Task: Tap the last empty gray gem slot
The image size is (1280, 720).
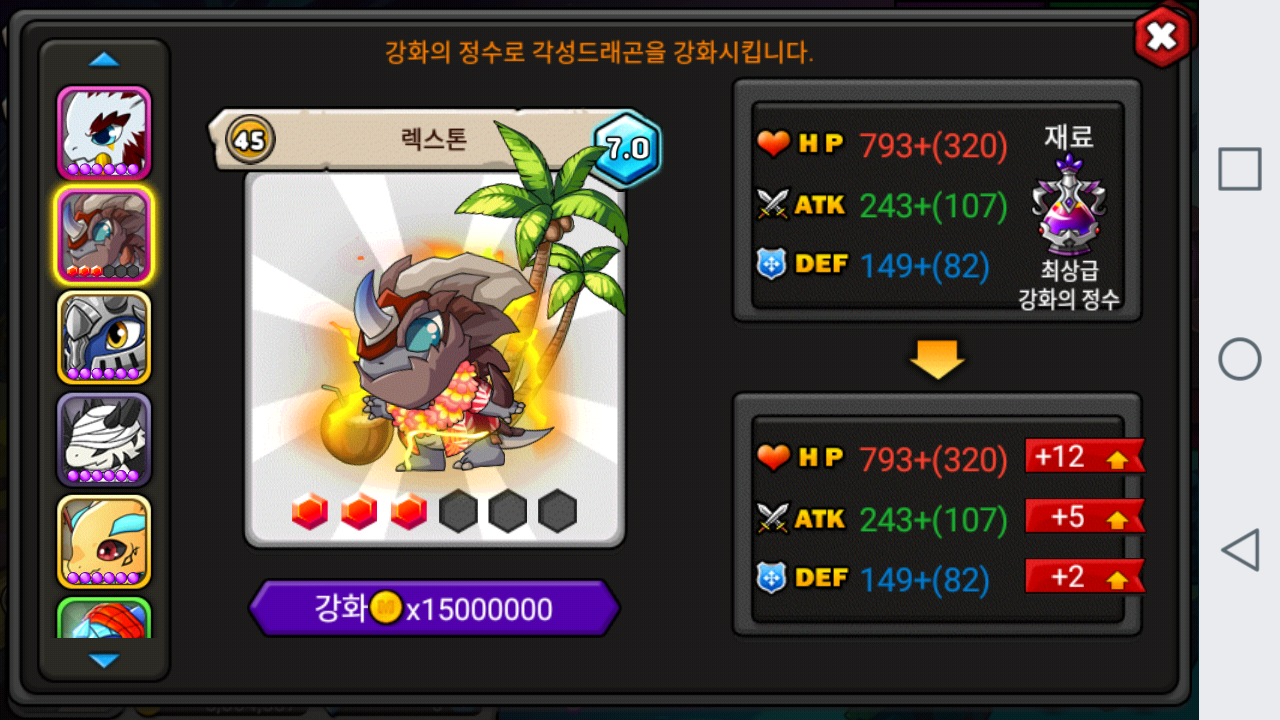Action: coord(557,512)
